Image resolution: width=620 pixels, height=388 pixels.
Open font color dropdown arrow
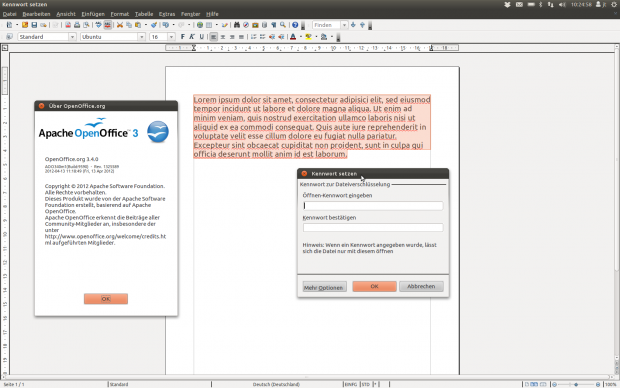301,37
